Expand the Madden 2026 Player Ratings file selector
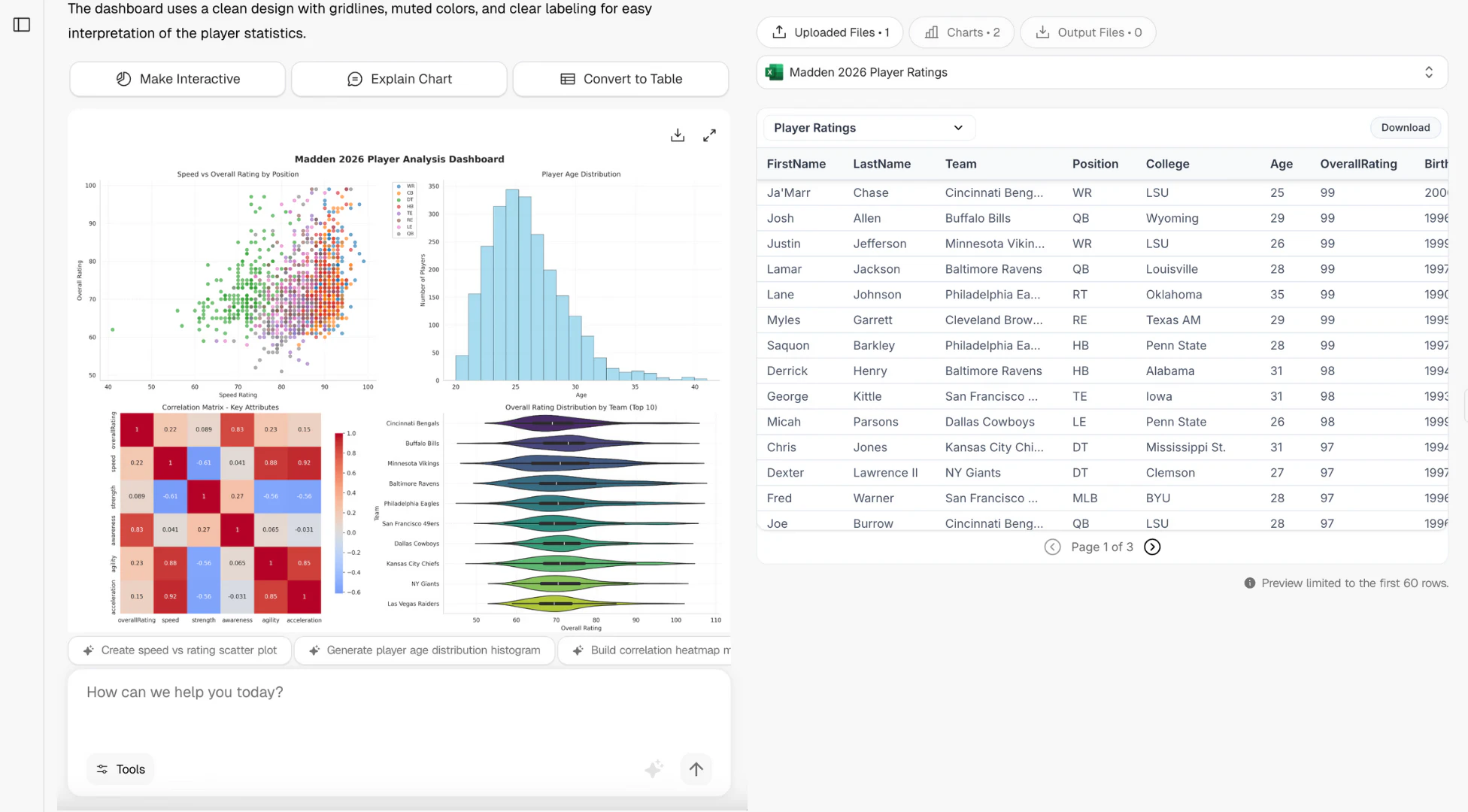 click(x=1102, y=72)
